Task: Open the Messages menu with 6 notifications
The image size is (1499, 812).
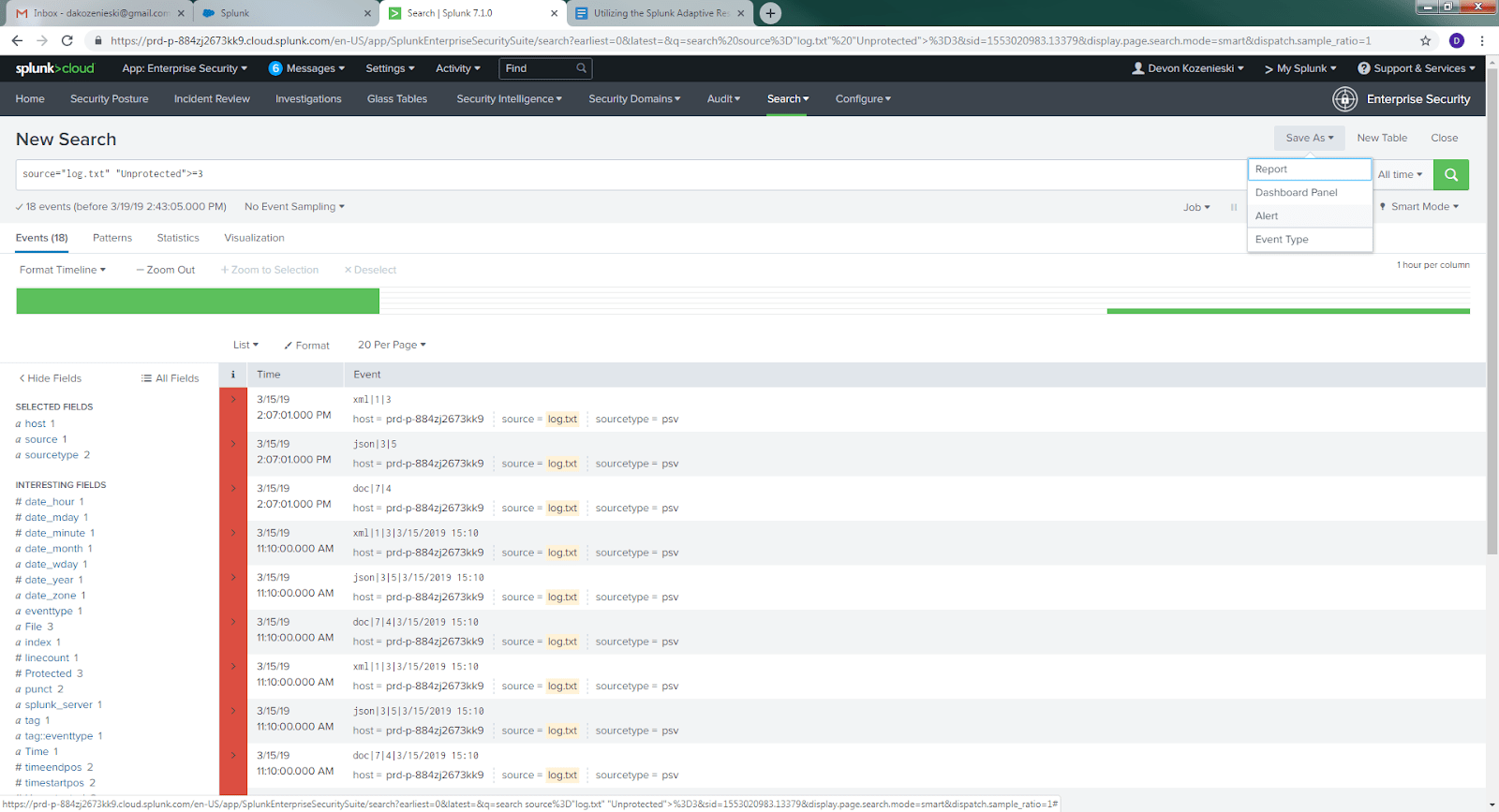Action: (307, 68)
